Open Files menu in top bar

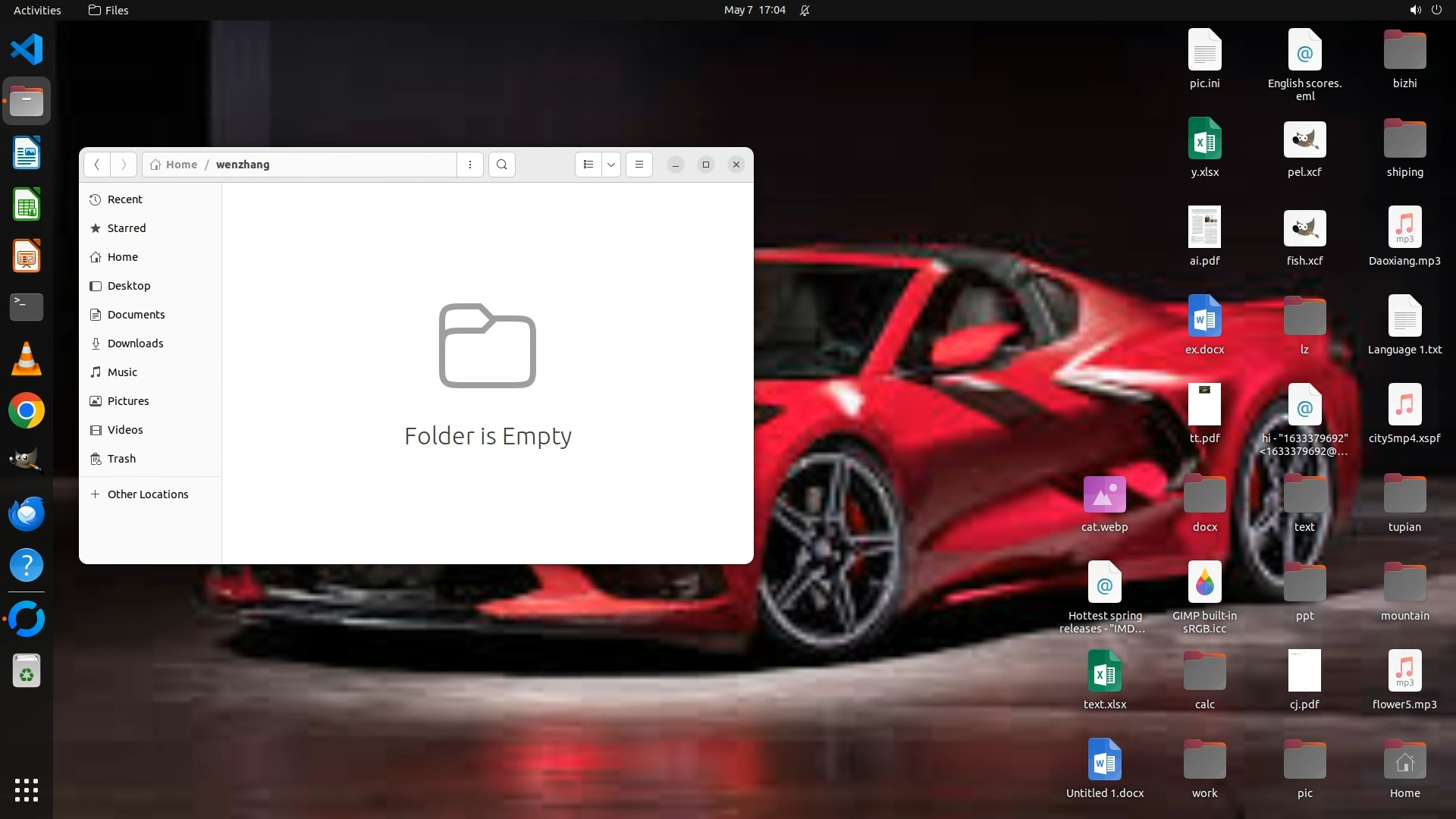point(108,10)
